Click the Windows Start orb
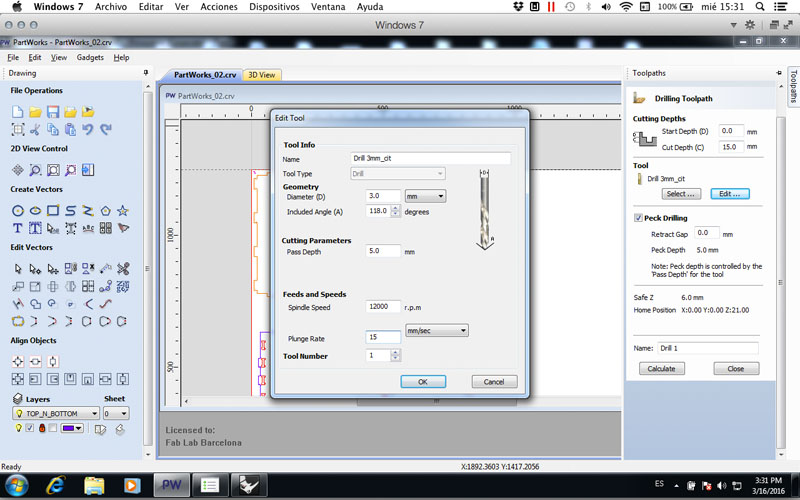 click(16, 485)
